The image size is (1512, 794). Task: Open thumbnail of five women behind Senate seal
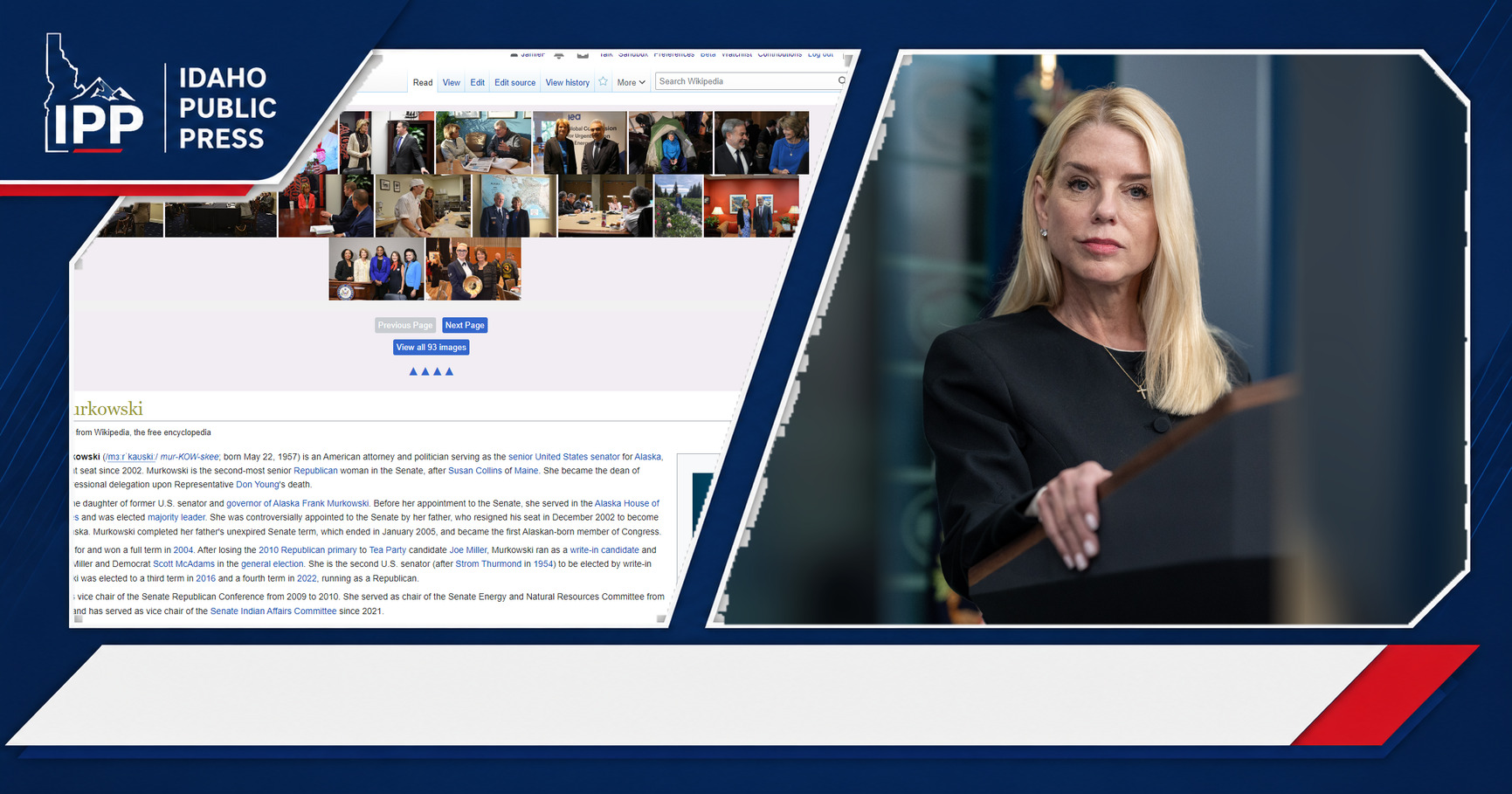376,269
